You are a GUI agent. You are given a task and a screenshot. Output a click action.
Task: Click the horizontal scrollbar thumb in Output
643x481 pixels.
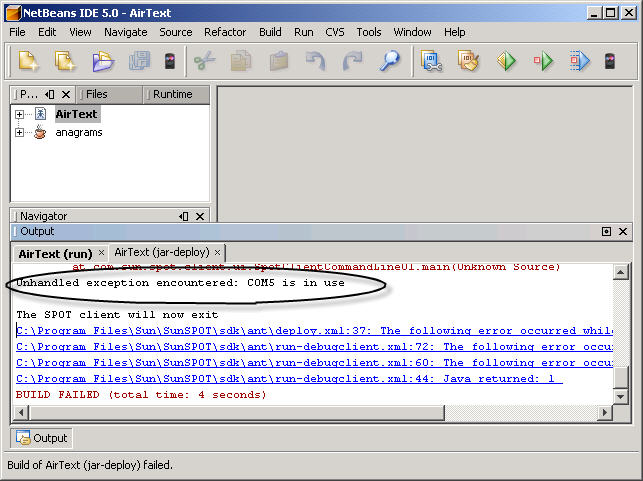tap(237, 413)
